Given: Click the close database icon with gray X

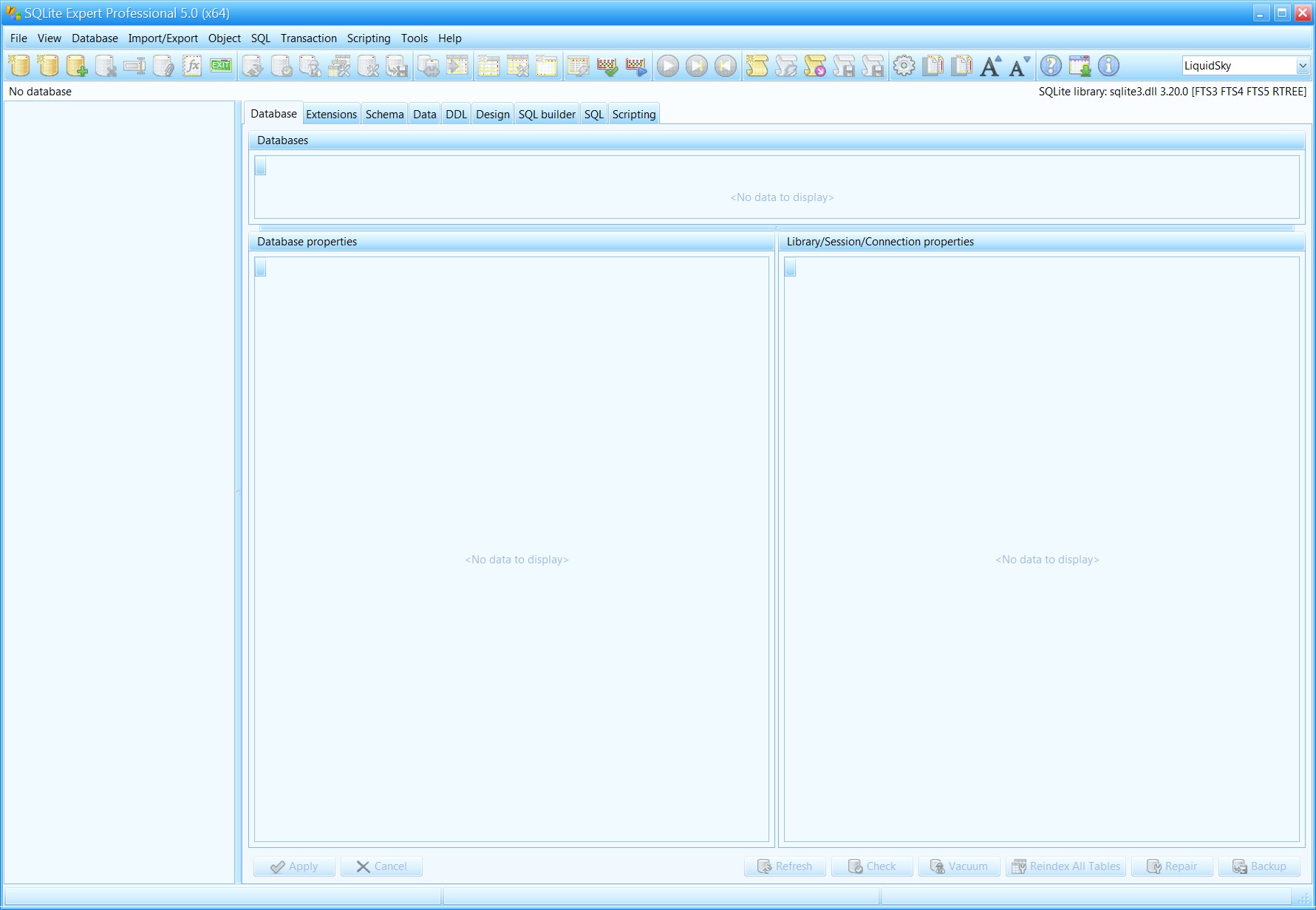Looking at the screenshot, I should click(x=106, y=66).
